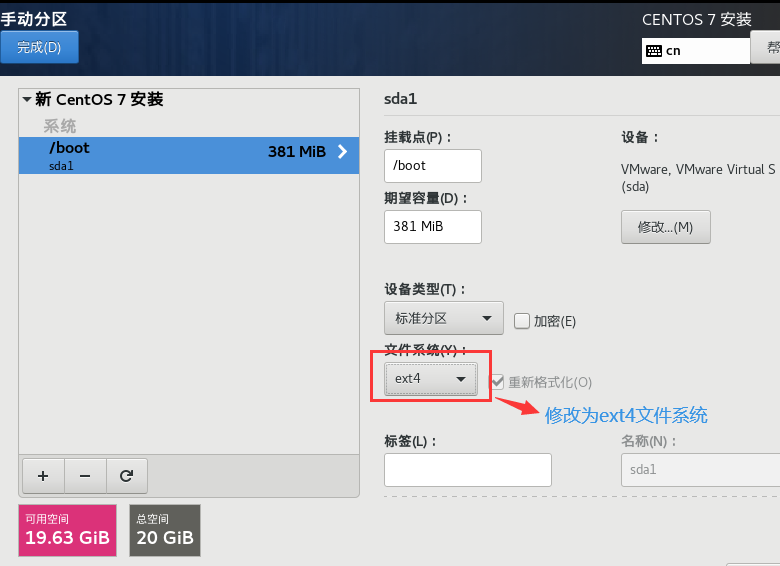
Task: Enable the 加密 encryption checkbox
Action: point(521,321)
